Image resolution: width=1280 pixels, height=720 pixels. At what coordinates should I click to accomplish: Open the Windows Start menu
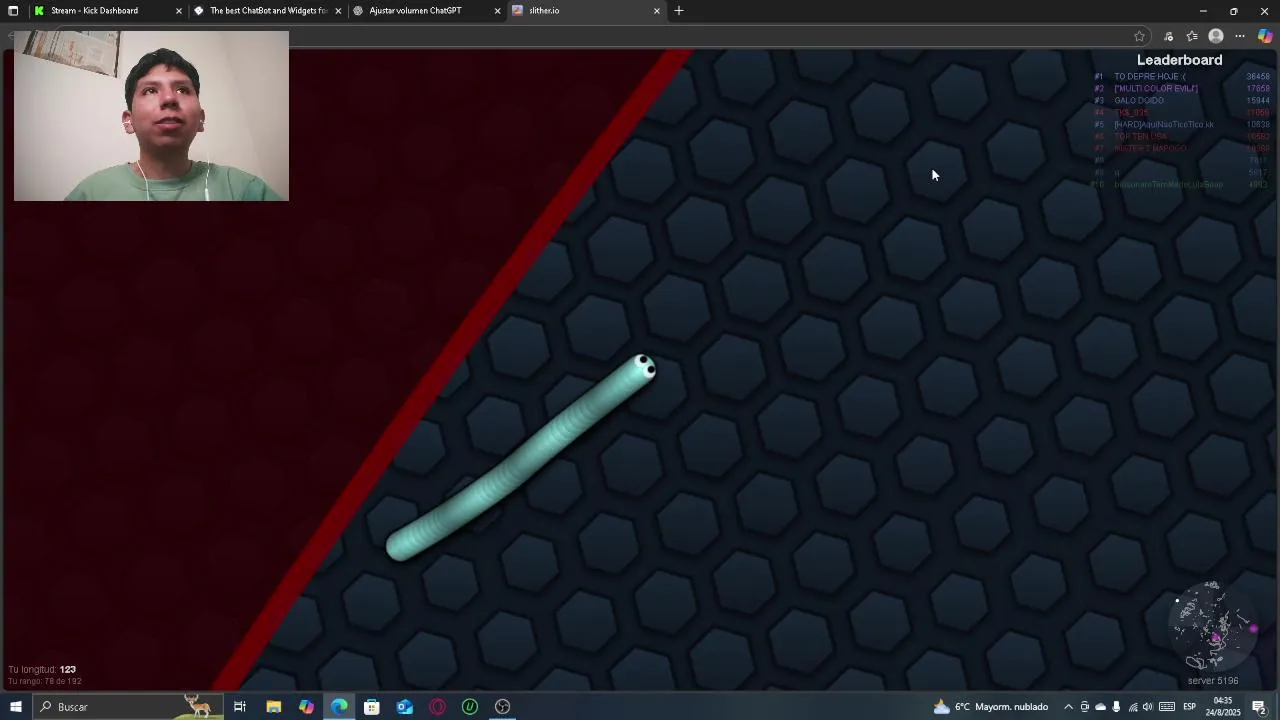15,707
